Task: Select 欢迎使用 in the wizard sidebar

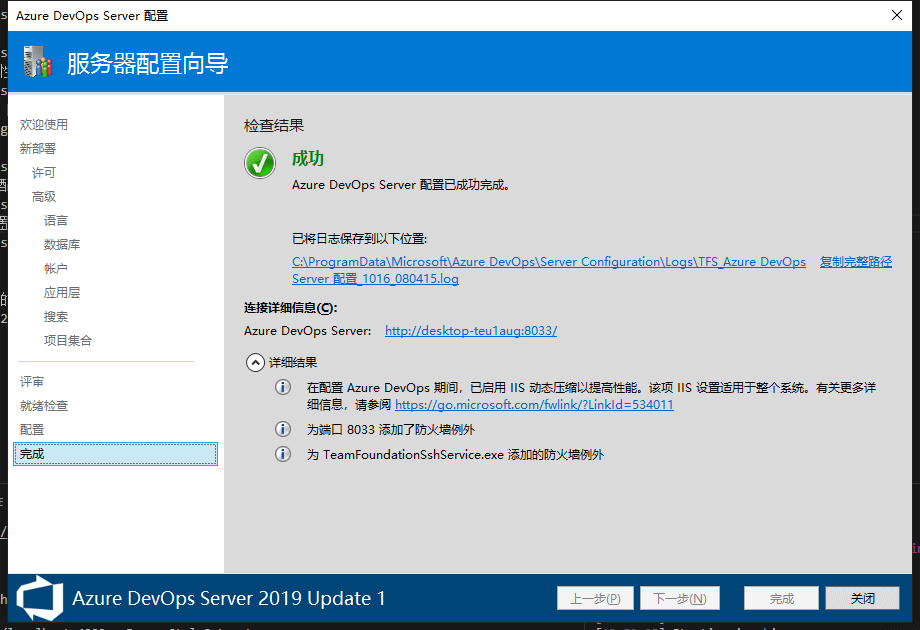Action: (44, 125)
